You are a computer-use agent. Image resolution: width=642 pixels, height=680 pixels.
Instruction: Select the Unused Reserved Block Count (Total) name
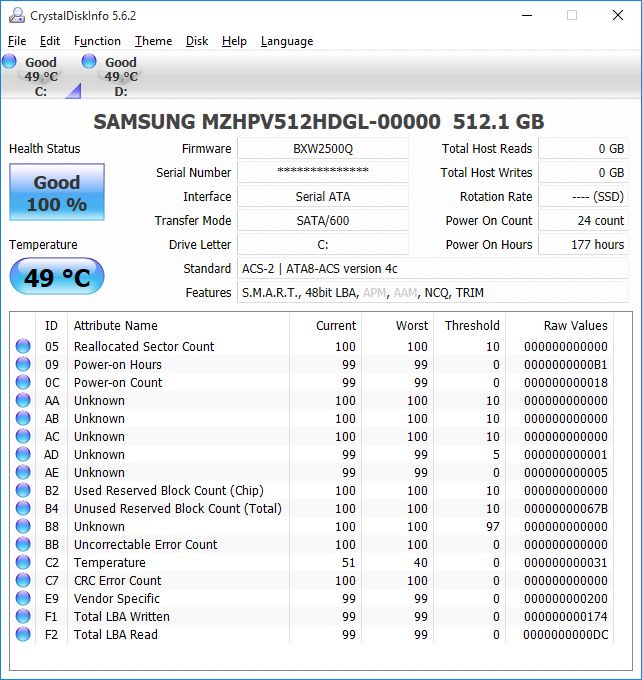[178, 508]
